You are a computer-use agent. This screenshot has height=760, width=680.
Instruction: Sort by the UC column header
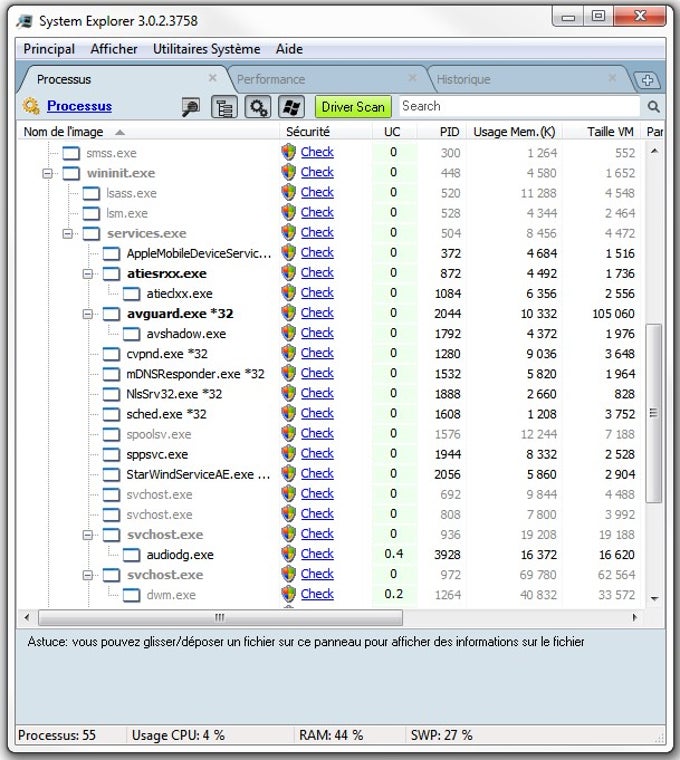coord(394,132)
